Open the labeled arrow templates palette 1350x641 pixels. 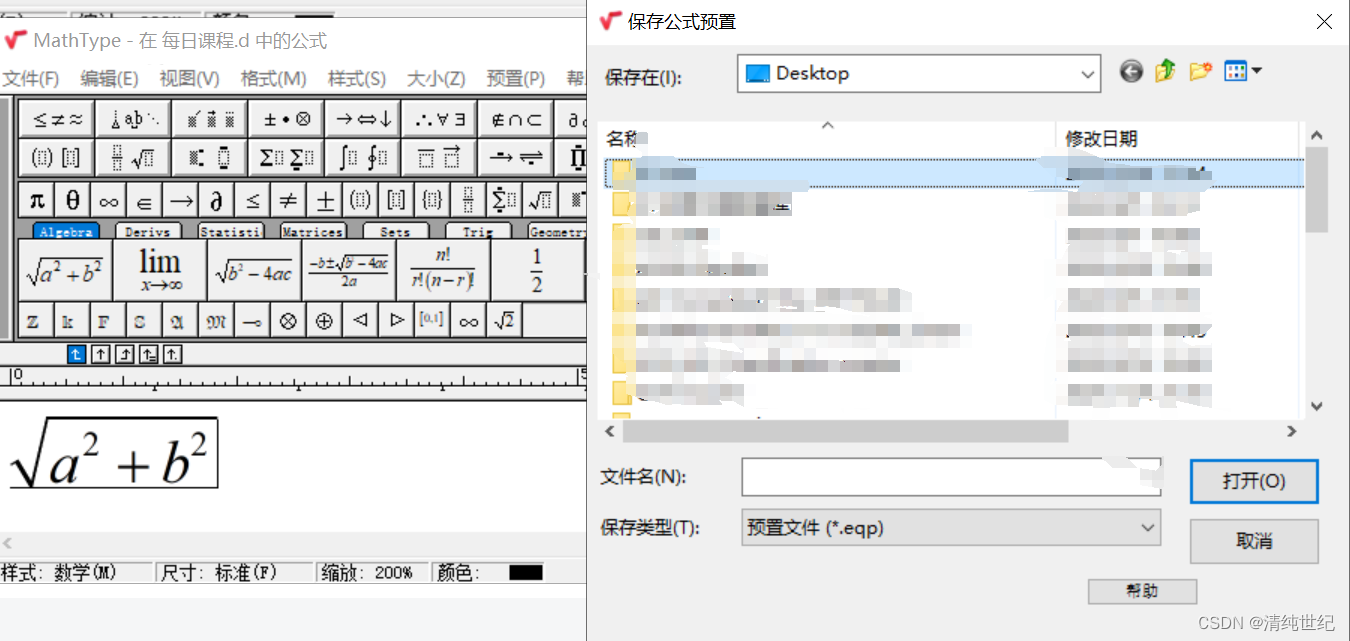point(516,157)
